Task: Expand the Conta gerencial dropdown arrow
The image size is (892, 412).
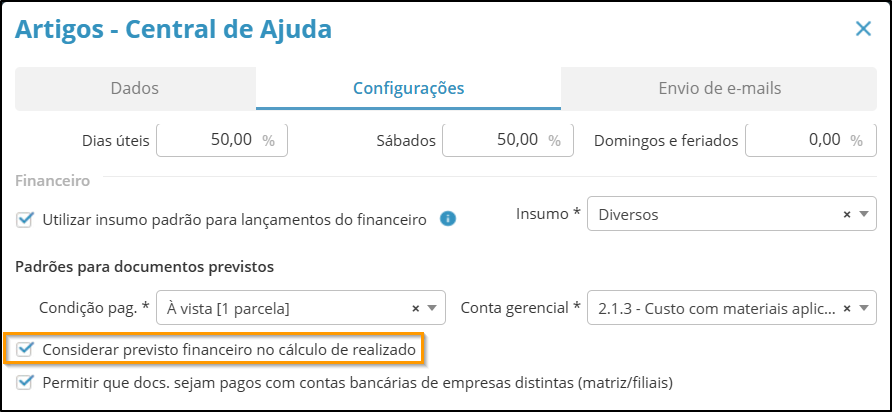Action: [864, 308]
